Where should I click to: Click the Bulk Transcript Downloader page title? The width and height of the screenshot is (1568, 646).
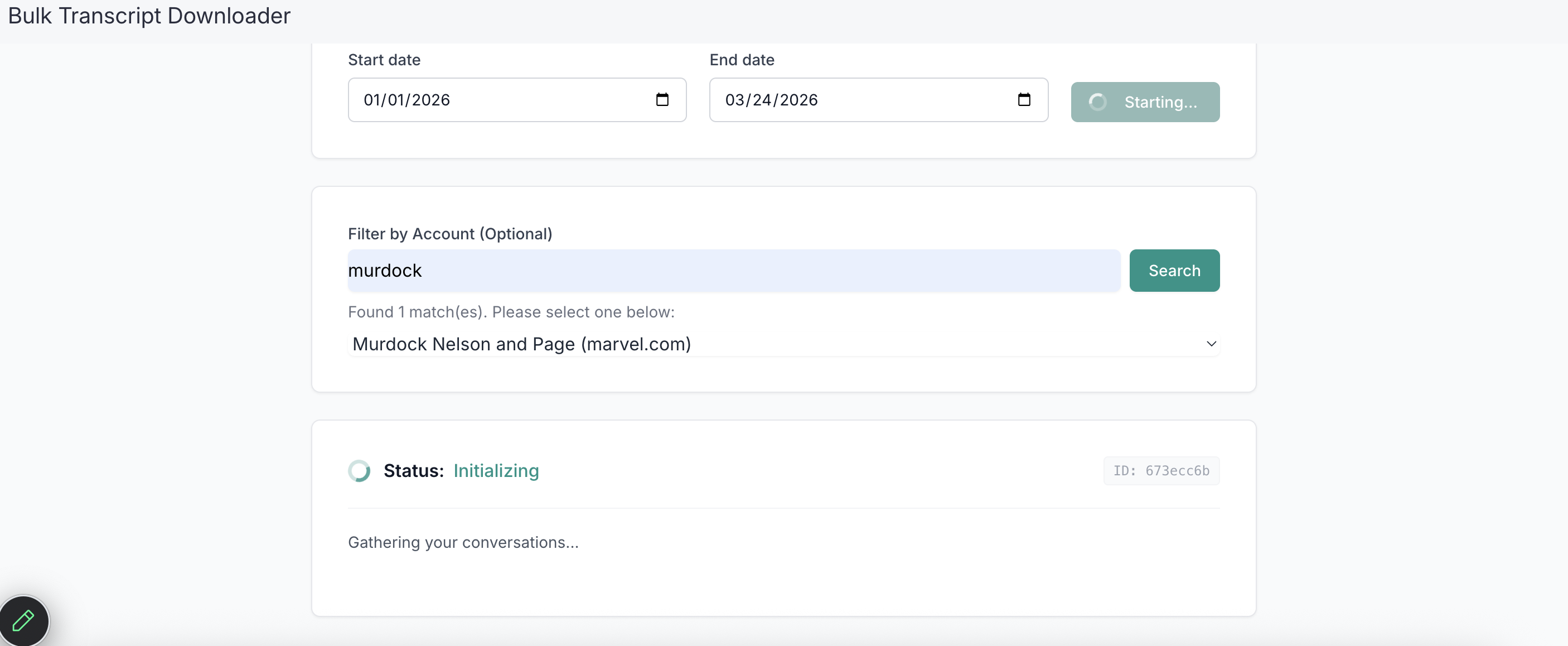pyautogui.click(x=149, y=16)
